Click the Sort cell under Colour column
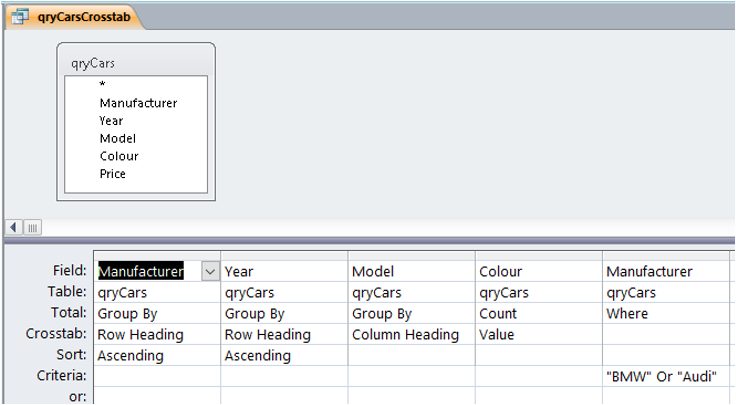Viewport: 736px width, 405px height. (x=539, y=355)
